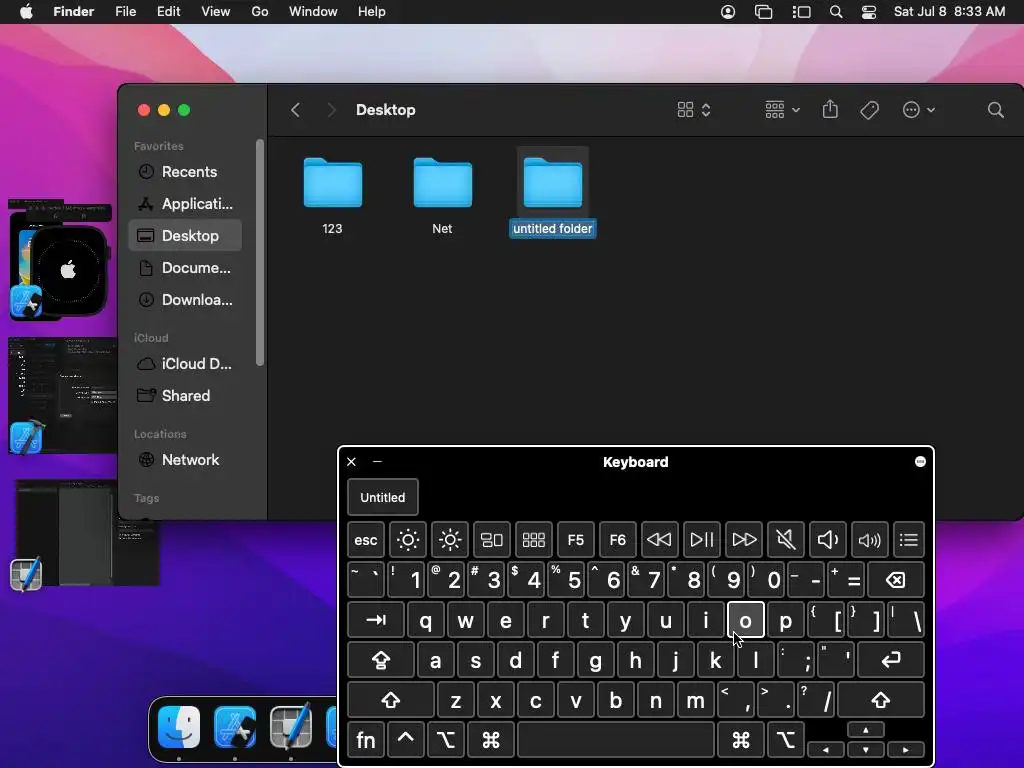Click the volume up key

coord(870,540)
